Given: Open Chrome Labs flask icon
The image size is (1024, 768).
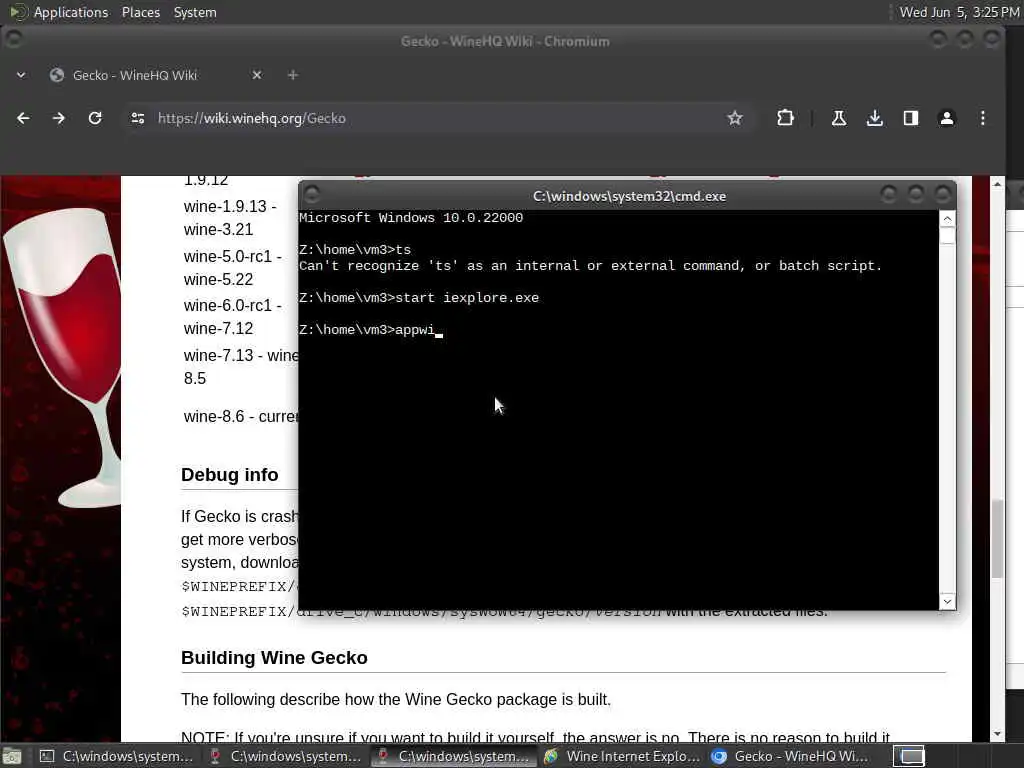Looking at the screenshot, I should (x=839, y=118).
